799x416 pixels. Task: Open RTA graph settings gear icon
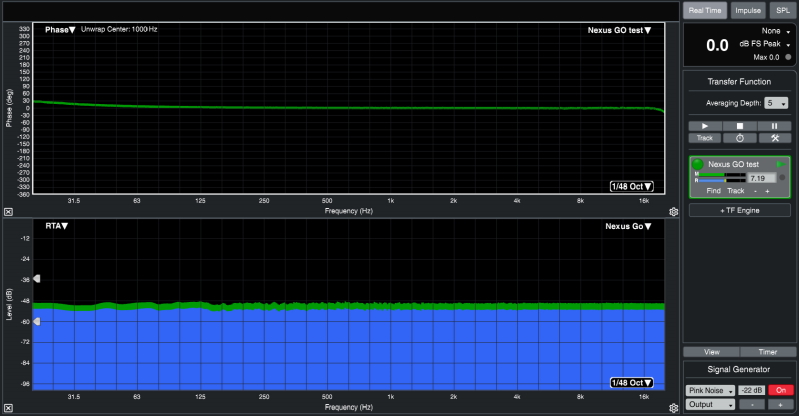674,407
